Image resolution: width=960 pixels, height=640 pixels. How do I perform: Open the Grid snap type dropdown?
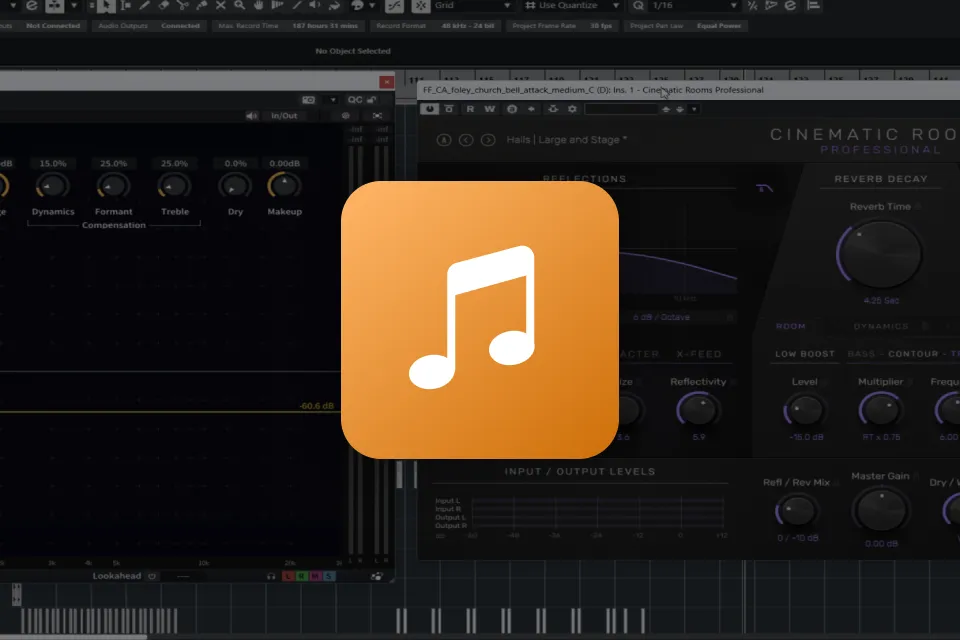coord(472,6)
